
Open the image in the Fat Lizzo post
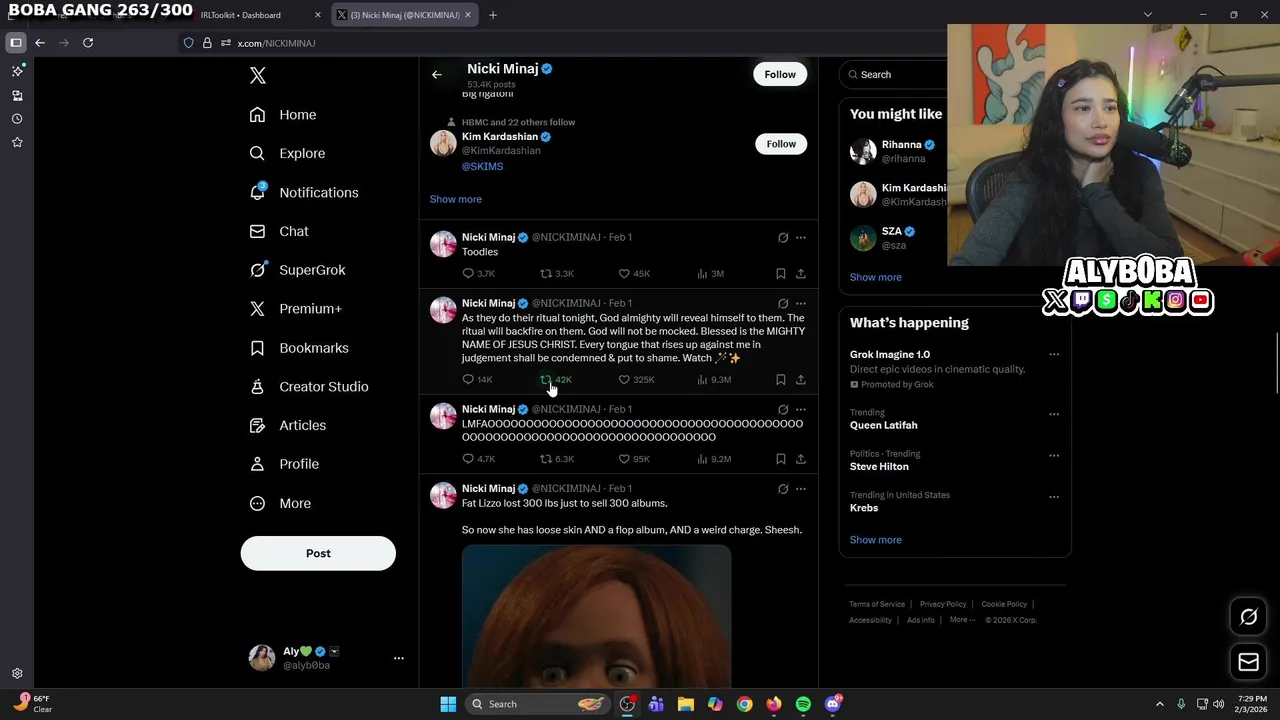[x=597, y=616]
